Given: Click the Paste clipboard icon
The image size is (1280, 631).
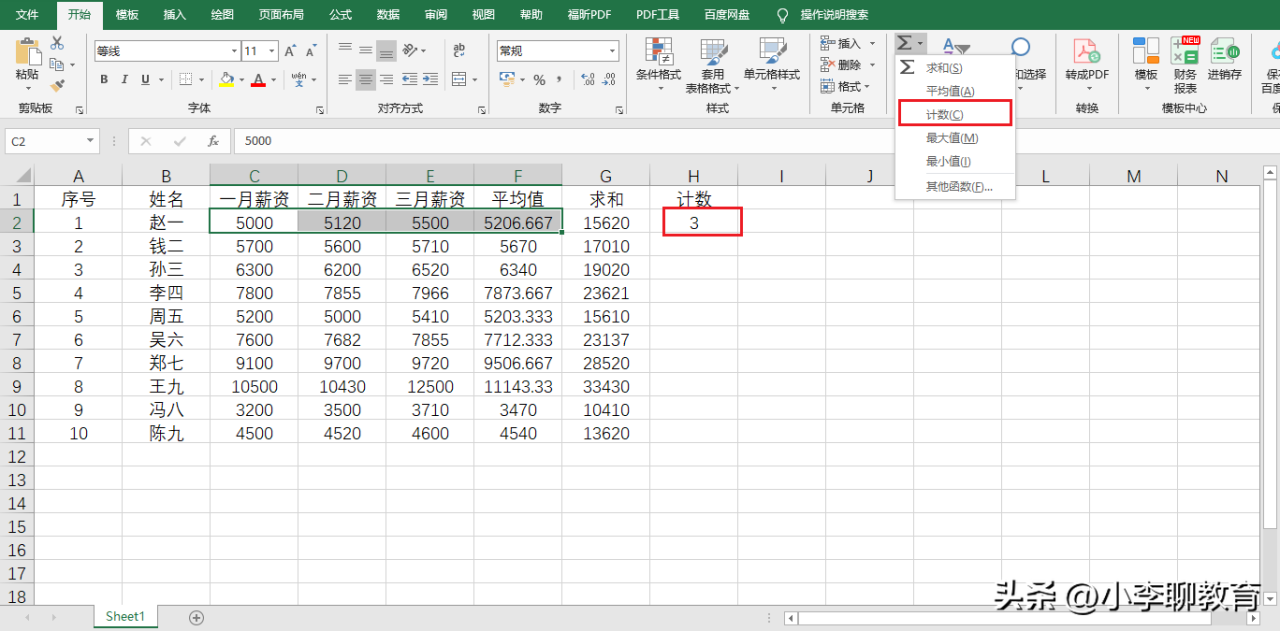Looking at the screenshot, I should point(27,53).
